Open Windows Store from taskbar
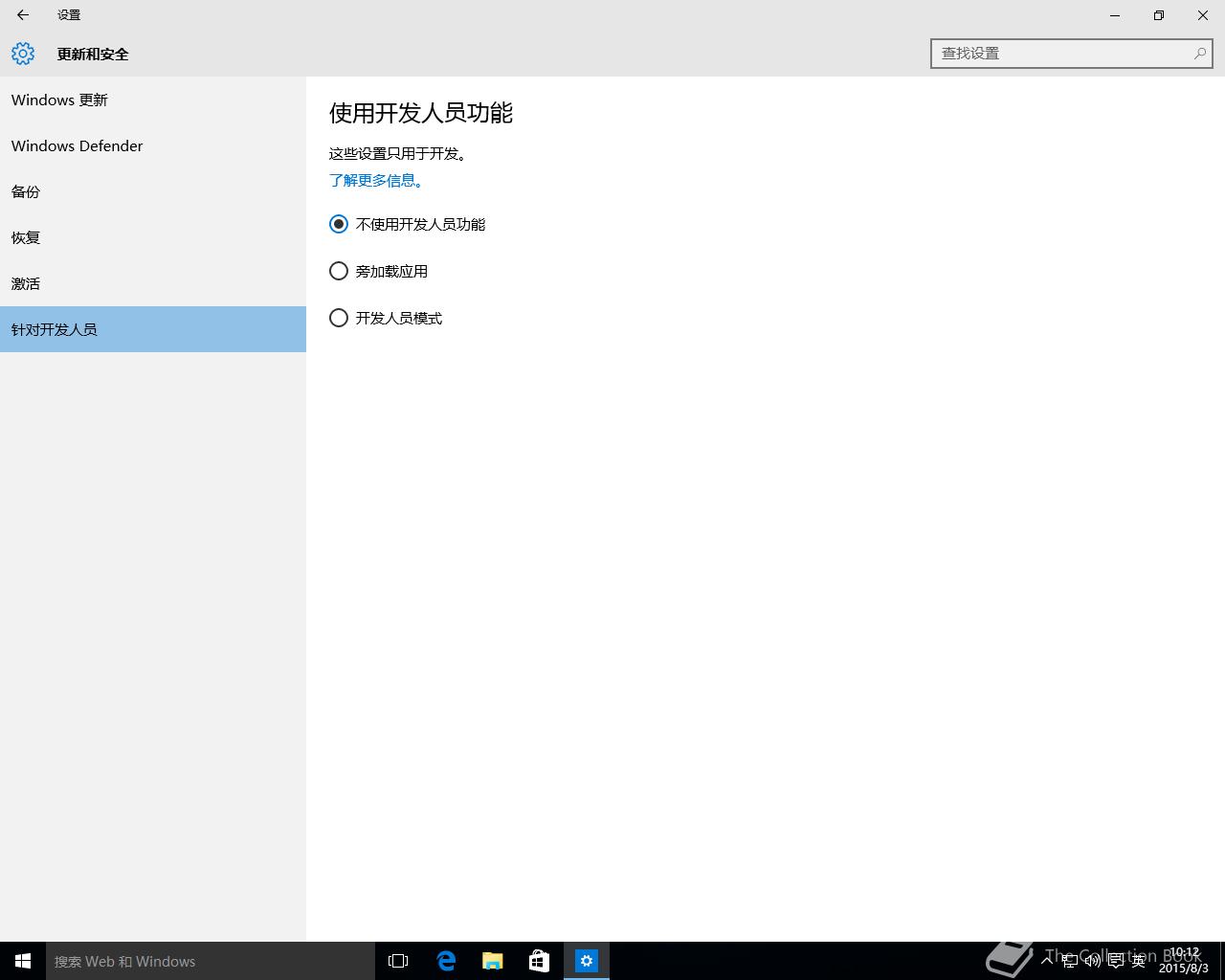 click(x=540, y=961)
